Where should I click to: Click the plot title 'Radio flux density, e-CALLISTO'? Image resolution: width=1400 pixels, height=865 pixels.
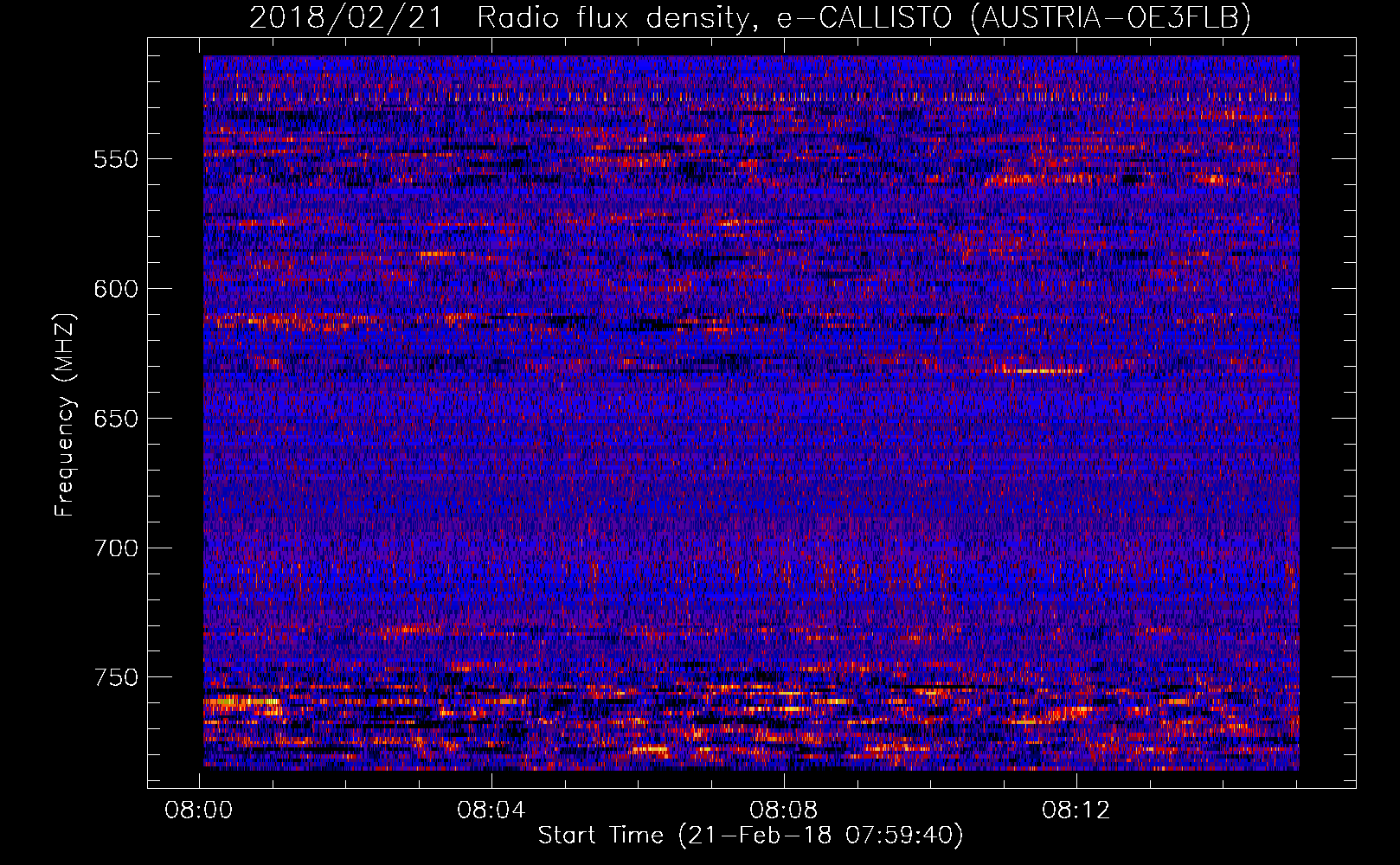click(x=715, y=18)
